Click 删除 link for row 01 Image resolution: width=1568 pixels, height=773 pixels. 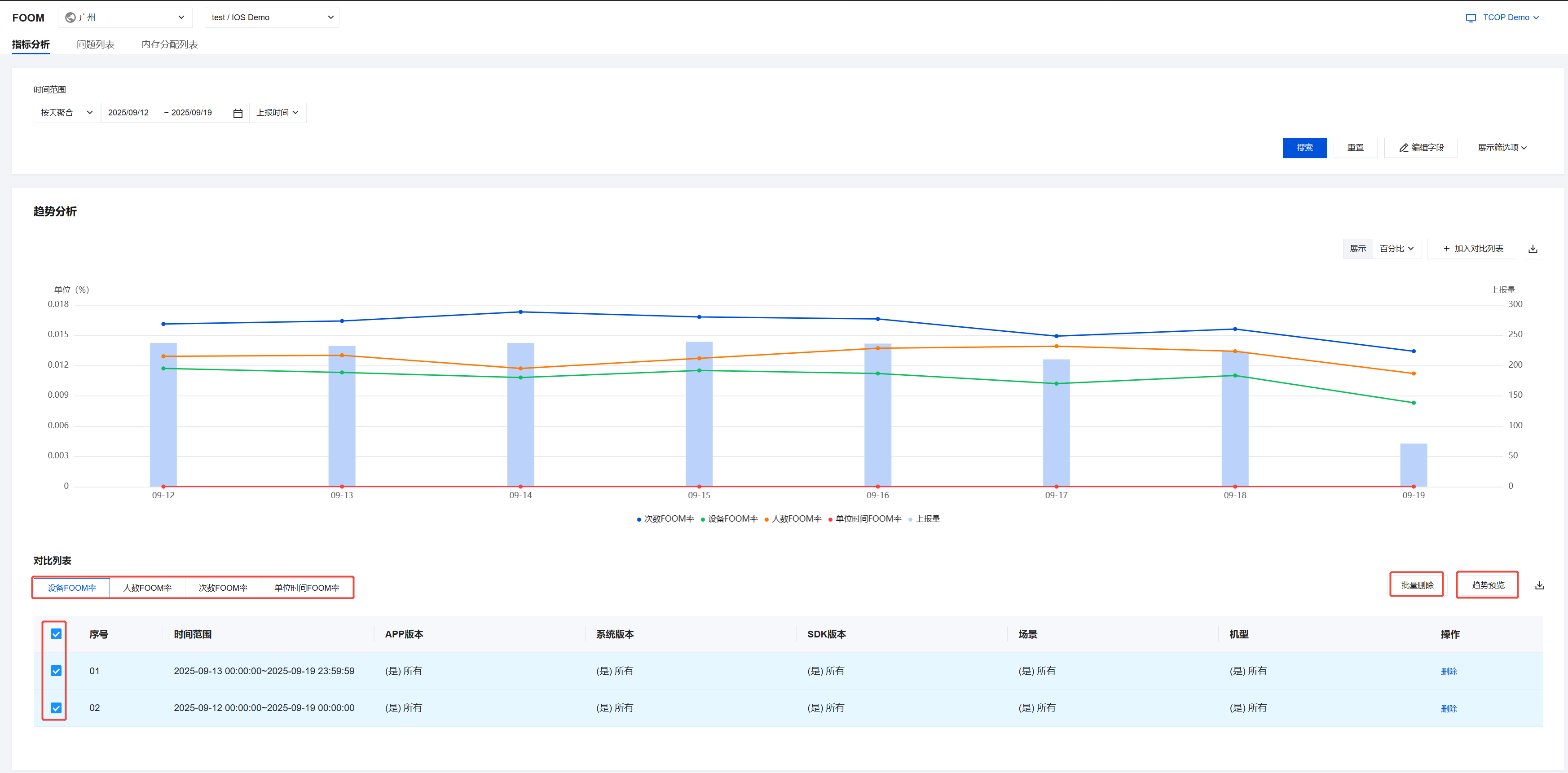1449,672
